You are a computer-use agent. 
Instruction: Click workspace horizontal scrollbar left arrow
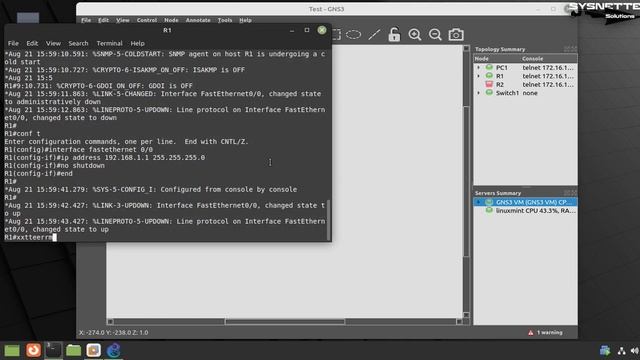click(x=110, y=322)
